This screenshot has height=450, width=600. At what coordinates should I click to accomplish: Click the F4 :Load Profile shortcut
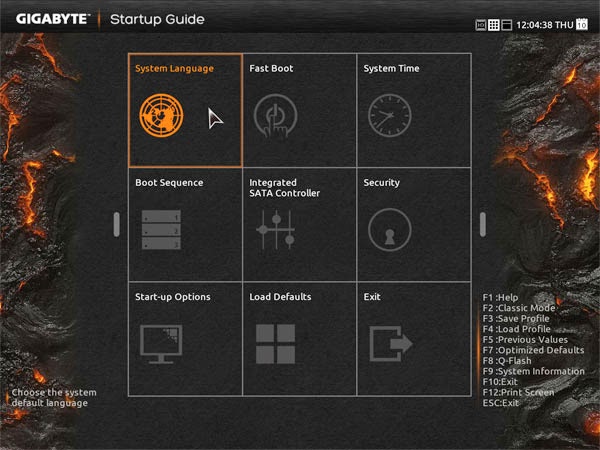pos(516,329)
